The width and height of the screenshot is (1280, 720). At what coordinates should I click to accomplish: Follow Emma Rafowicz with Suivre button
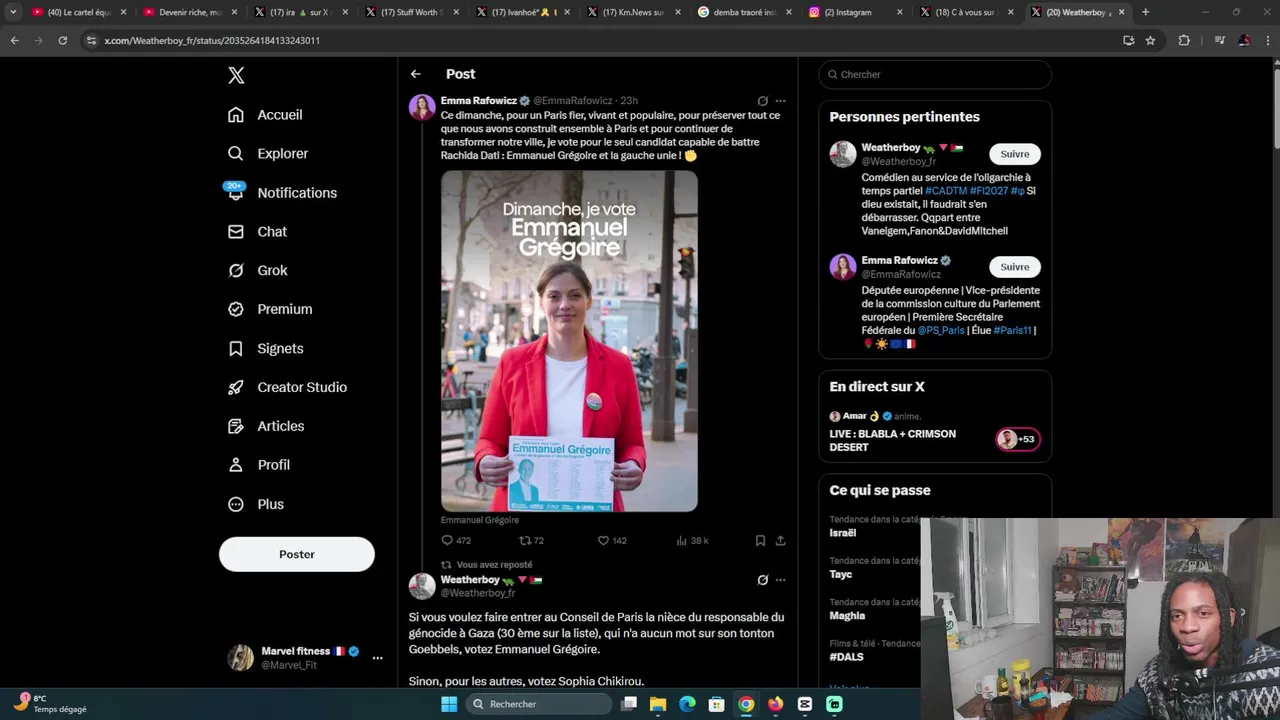[x=1015, y=267]
